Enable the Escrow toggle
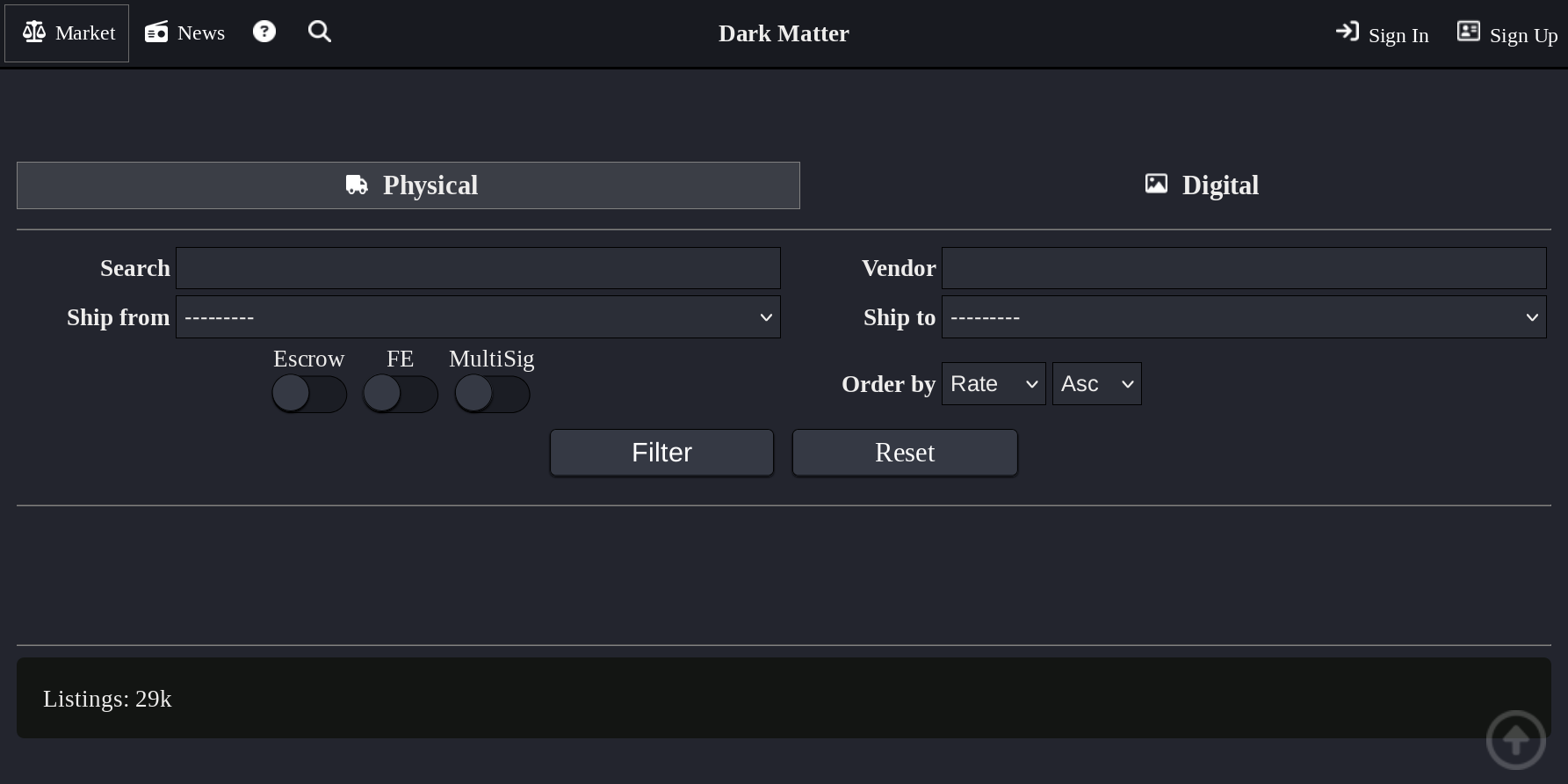 click(309, 394)
